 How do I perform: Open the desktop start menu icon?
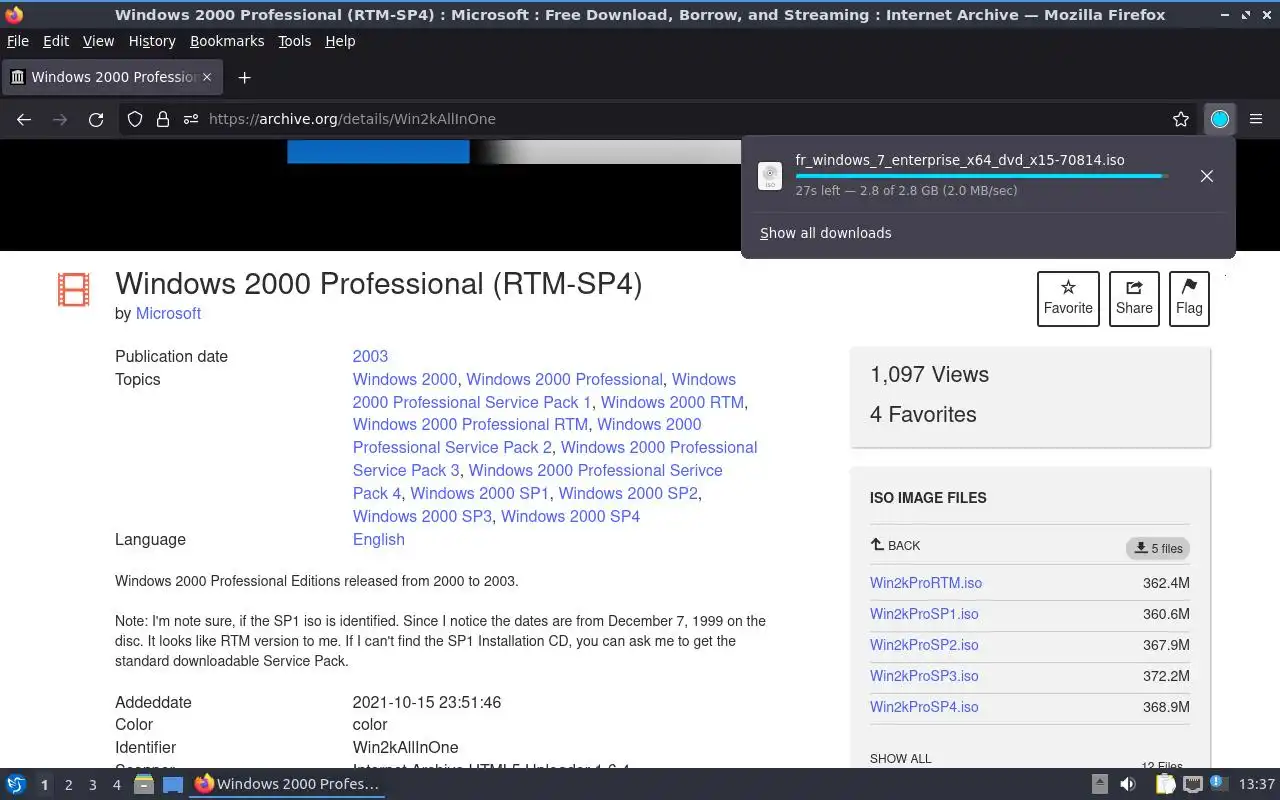pos(16,784)
